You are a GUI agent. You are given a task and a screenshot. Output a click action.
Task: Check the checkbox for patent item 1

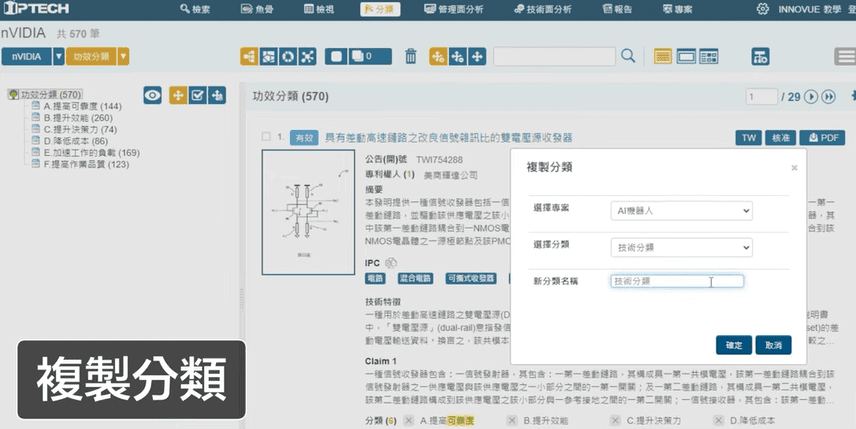[266, 137]
